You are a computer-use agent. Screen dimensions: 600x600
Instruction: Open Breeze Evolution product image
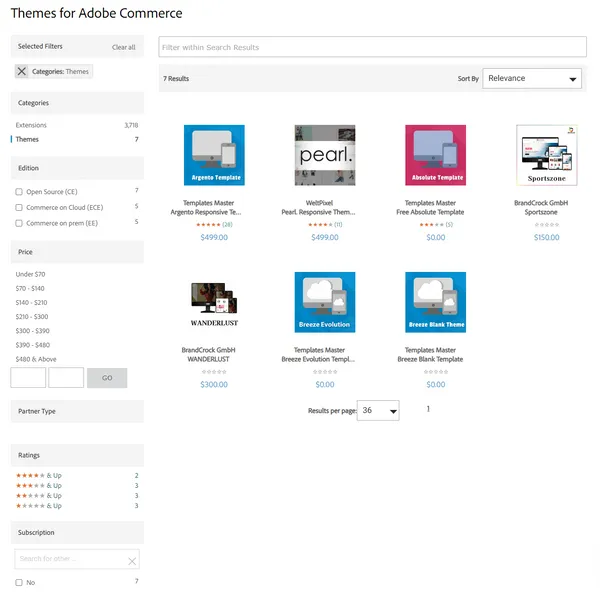click(325, 302)
